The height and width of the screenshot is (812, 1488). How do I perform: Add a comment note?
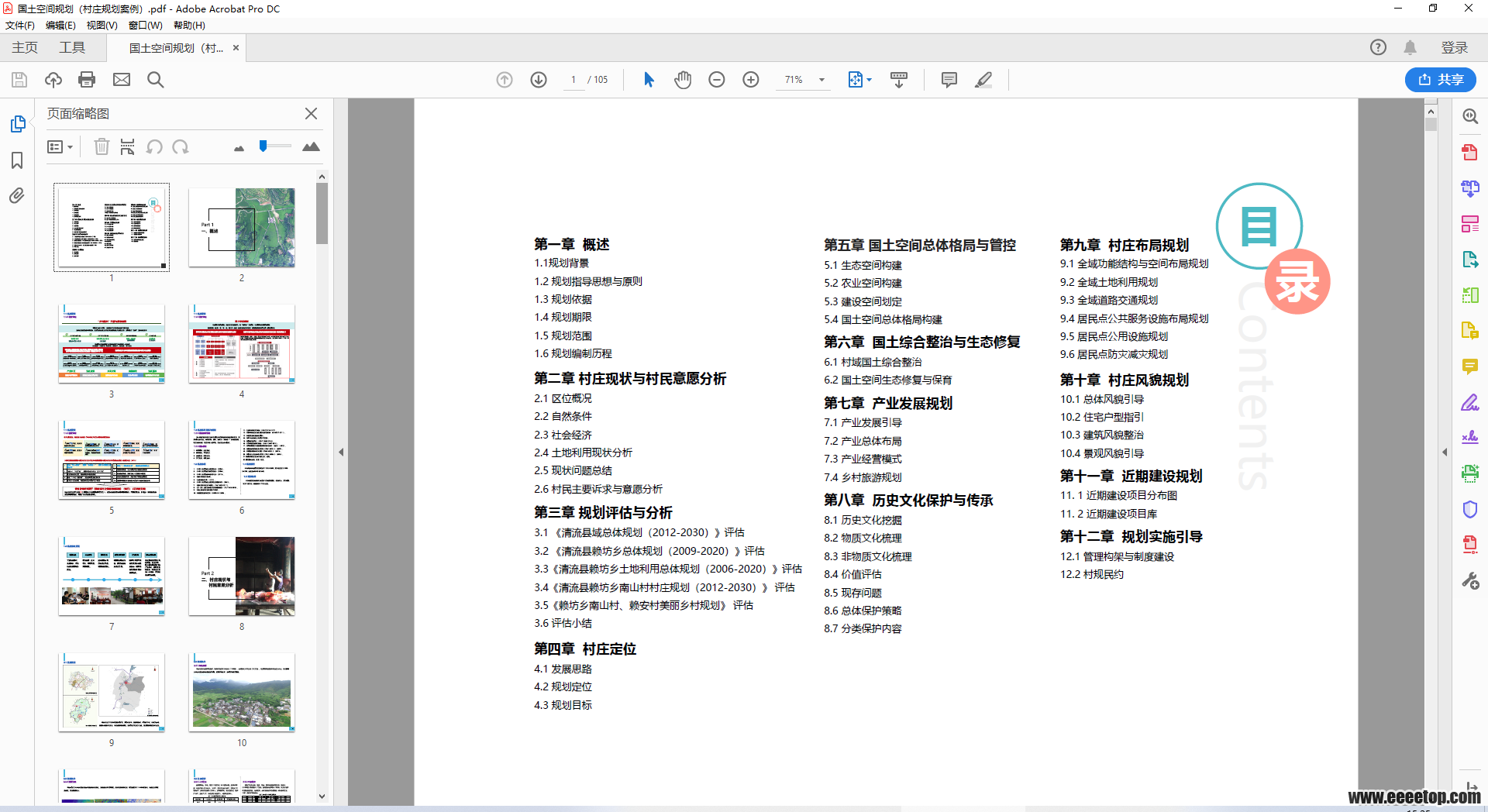(949, 80)
